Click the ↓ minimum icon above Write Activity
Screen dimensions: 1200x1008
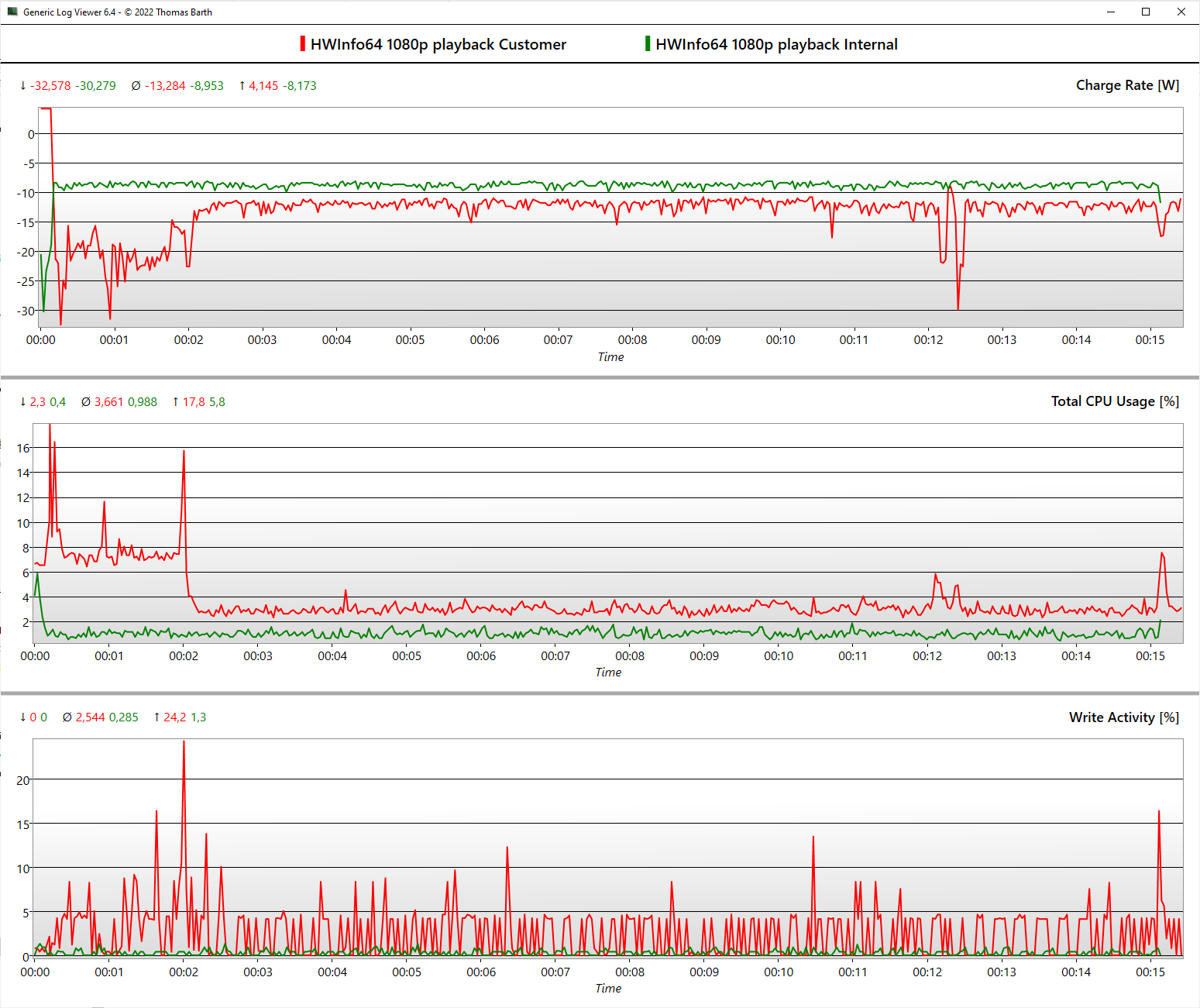pyautogui.click(x=22, y=717)
